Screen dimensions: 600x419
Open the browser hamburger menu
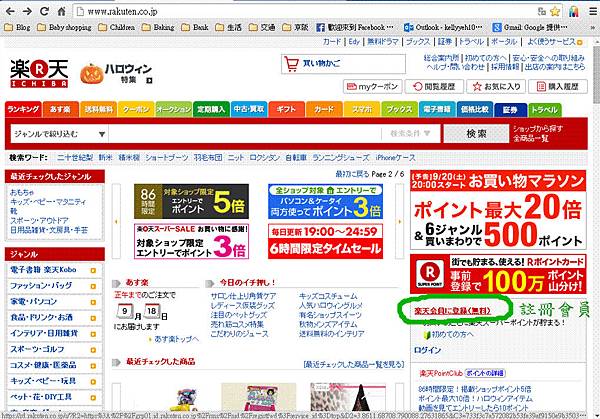tap(593, 11)
